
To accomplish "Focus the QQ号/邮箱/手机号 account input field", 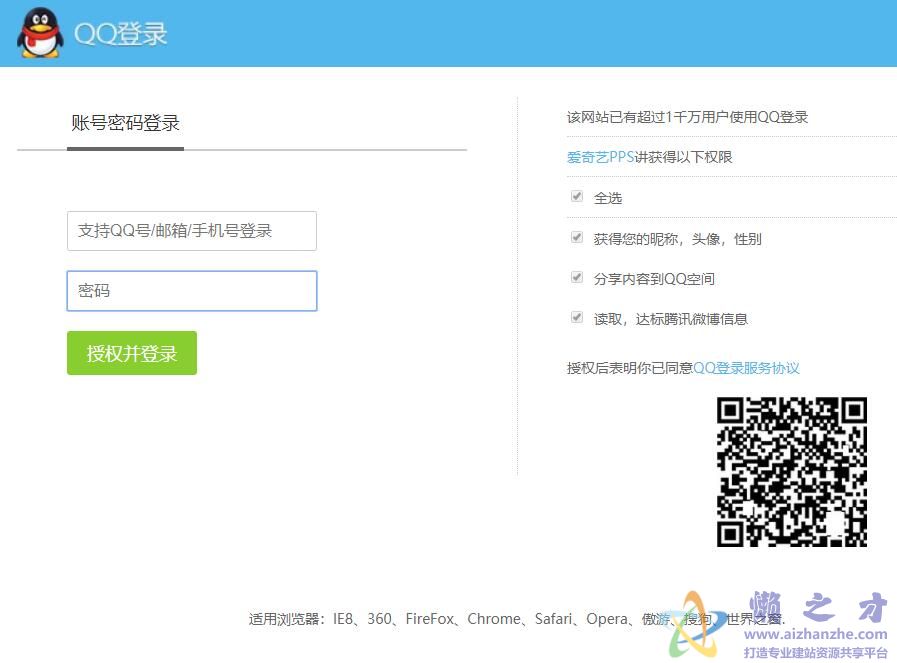I will point(192,231).
